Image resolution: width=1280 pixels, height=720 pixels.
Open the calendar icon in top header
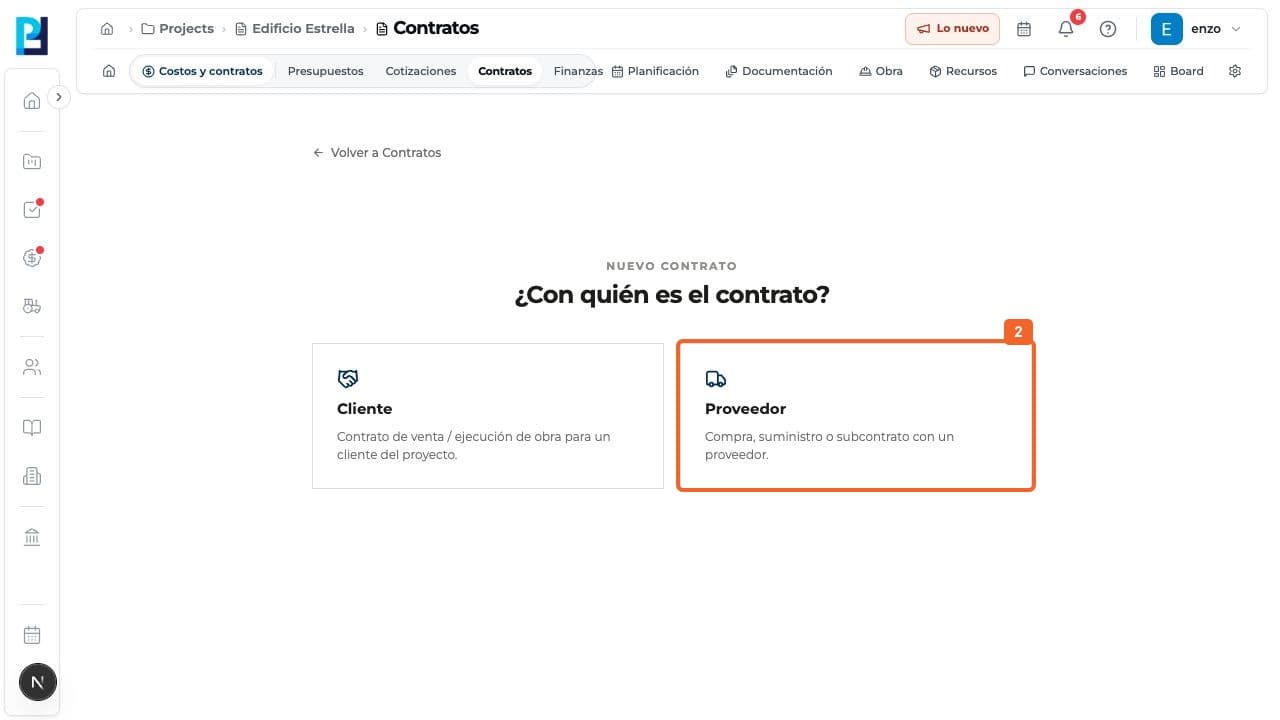coord(1024,29)
